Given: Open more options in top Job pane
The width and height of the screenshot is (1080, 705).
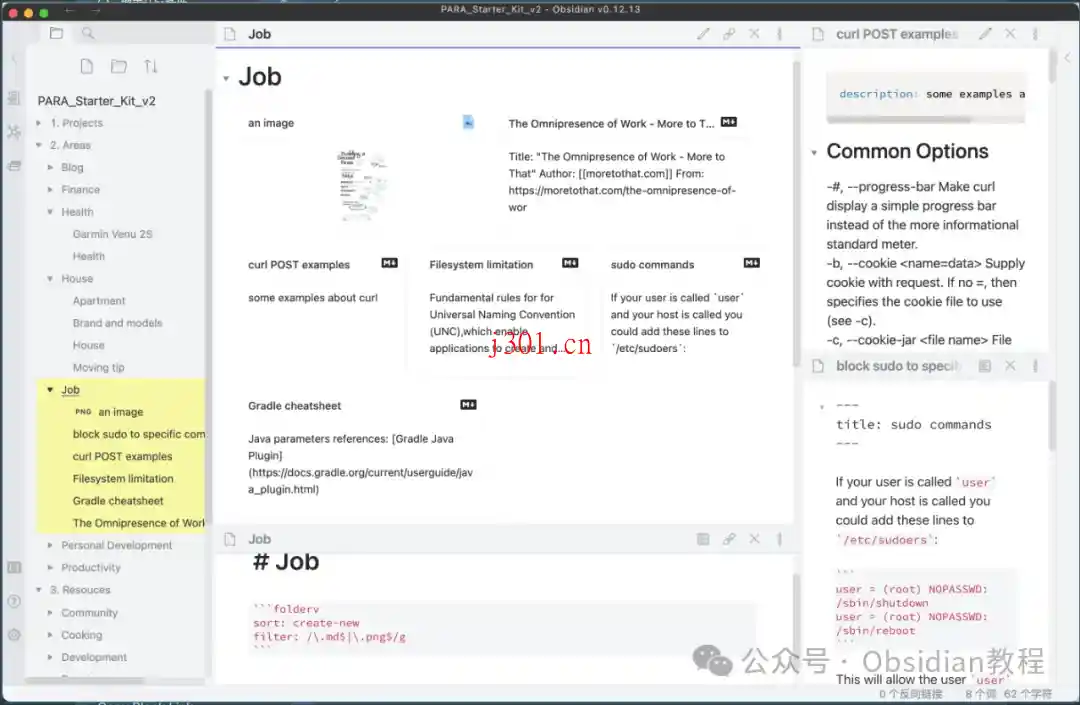Looking at the screenshot, I should point(780,34).
